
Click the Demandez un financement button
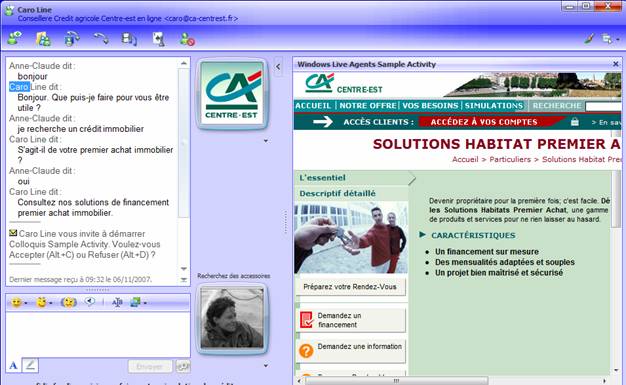click(x=351, y=320)
